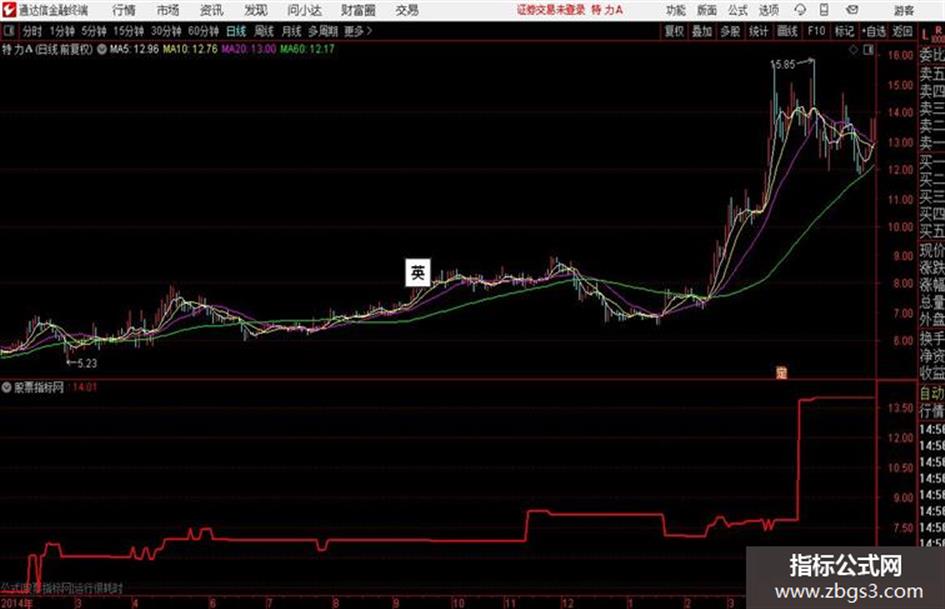The image size is (945, 609).
Task: Switch to 分时 time-sharing view
Action: click(32, 31)
